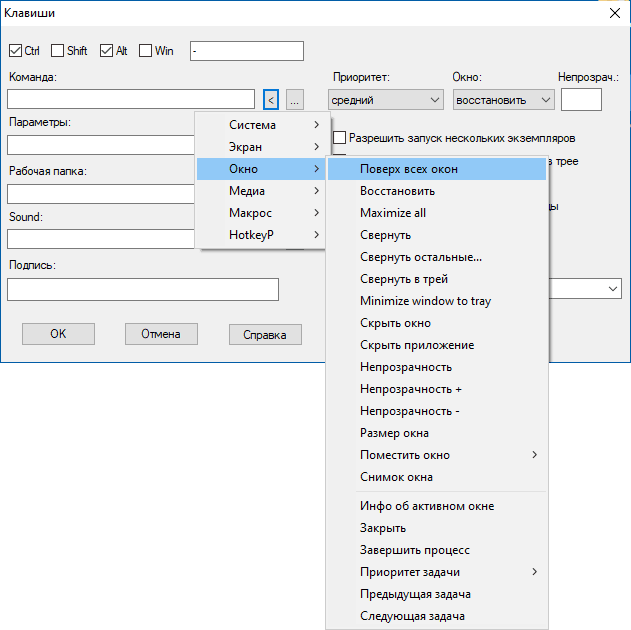Expand the Медиа submenu
Screen dimensions: 631x630
coord(261,191)
